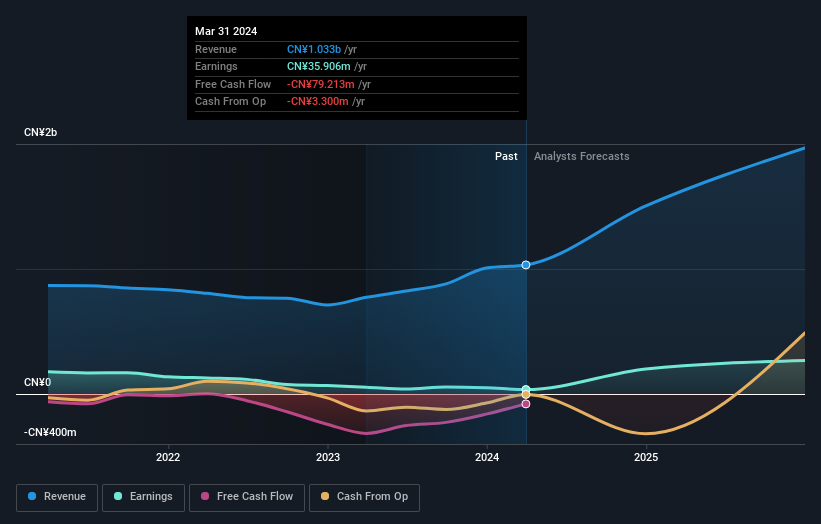Select the Revenue data point at Mar 2024
The width and height of the screenshot is (821, 524).
[x=526, y=265]
